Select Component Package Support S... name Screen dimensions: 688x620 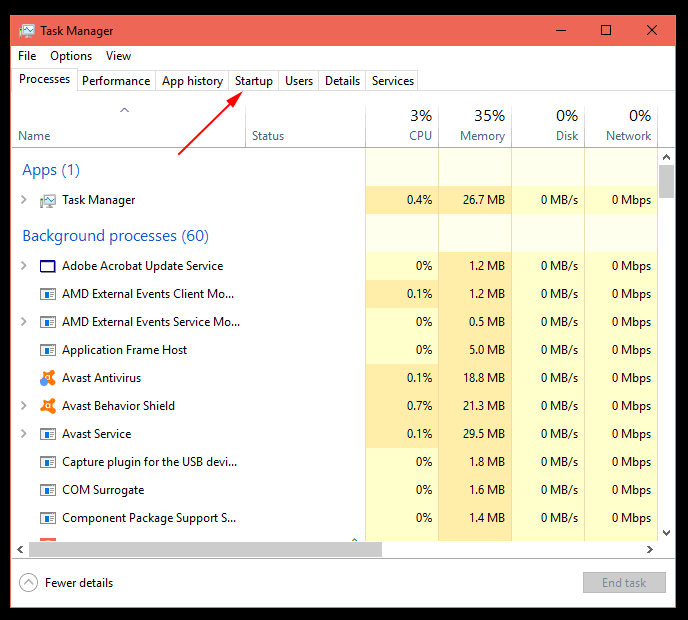[149, 518]
